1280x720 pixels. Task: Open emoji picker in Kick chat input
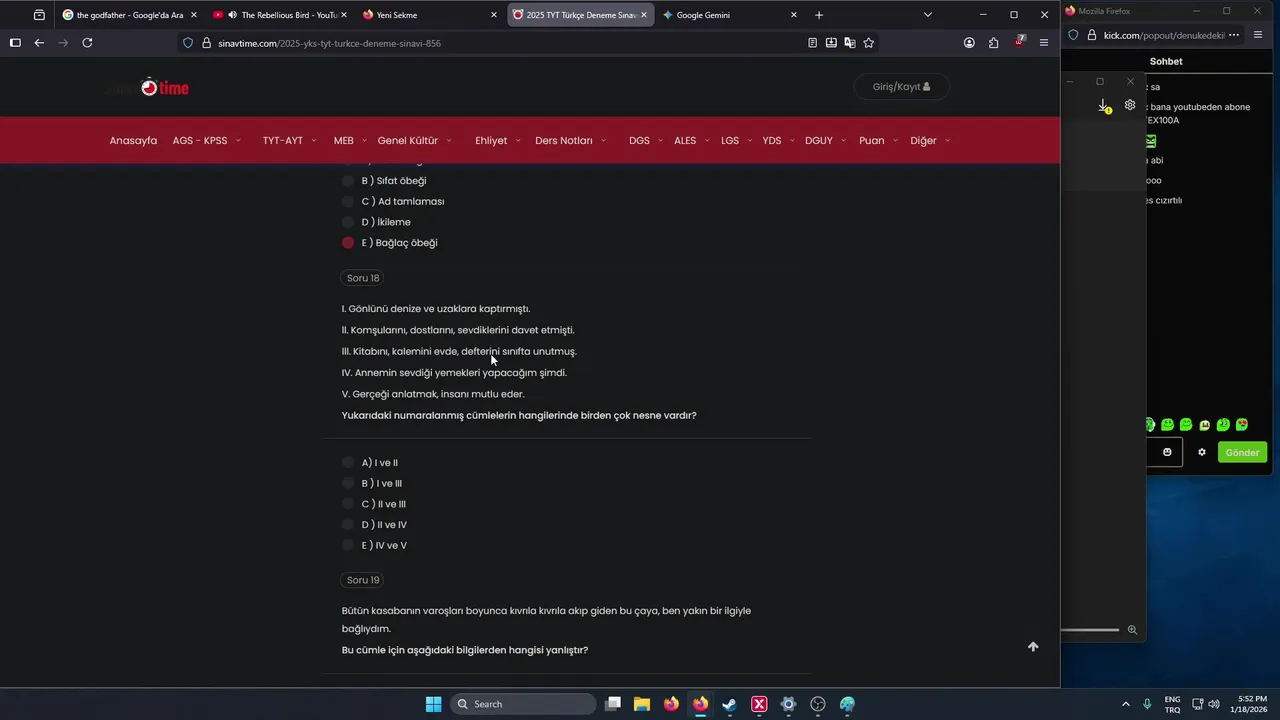point(1167,452)
